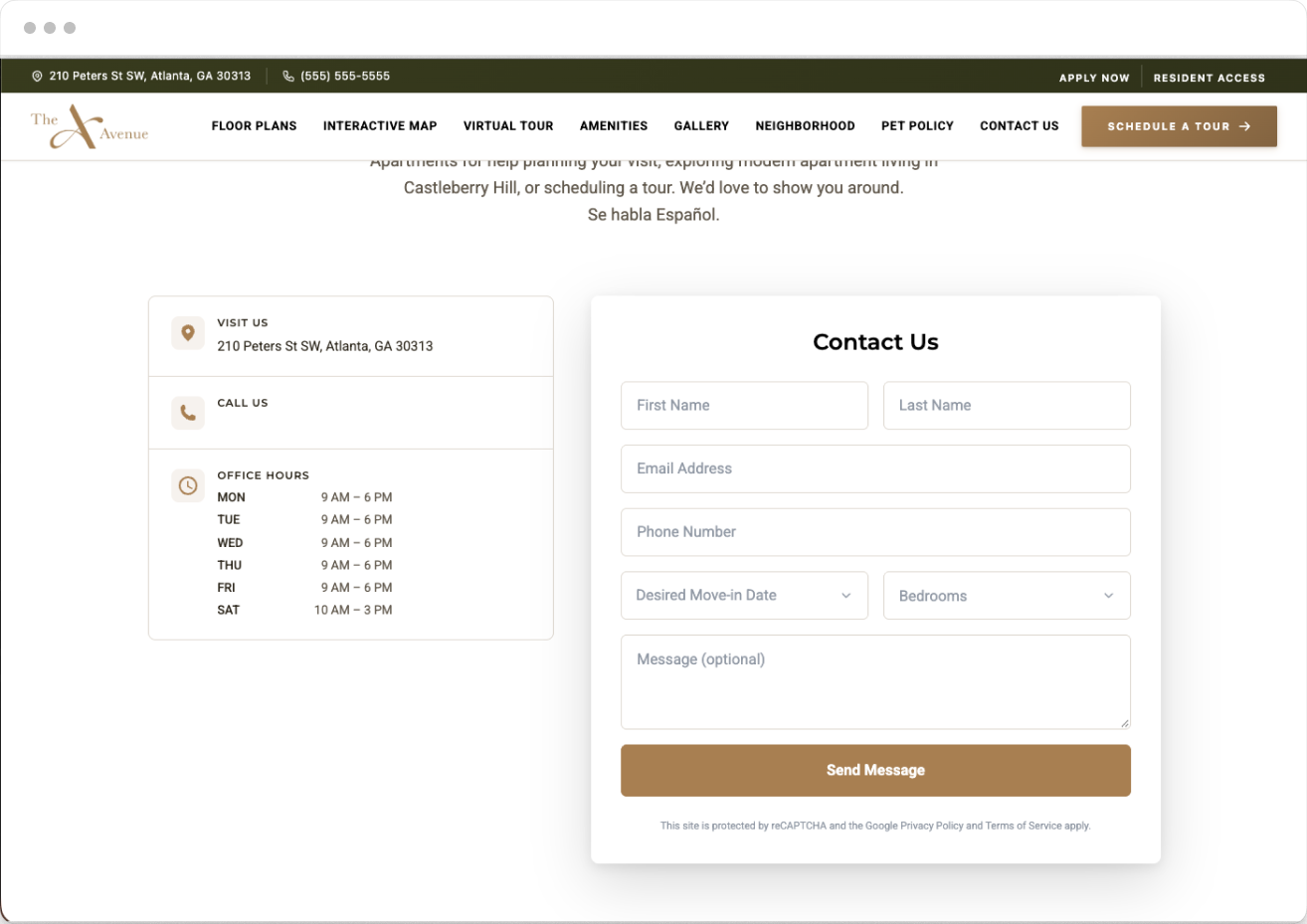Select the Phone Number input

[x=875, y=532]
